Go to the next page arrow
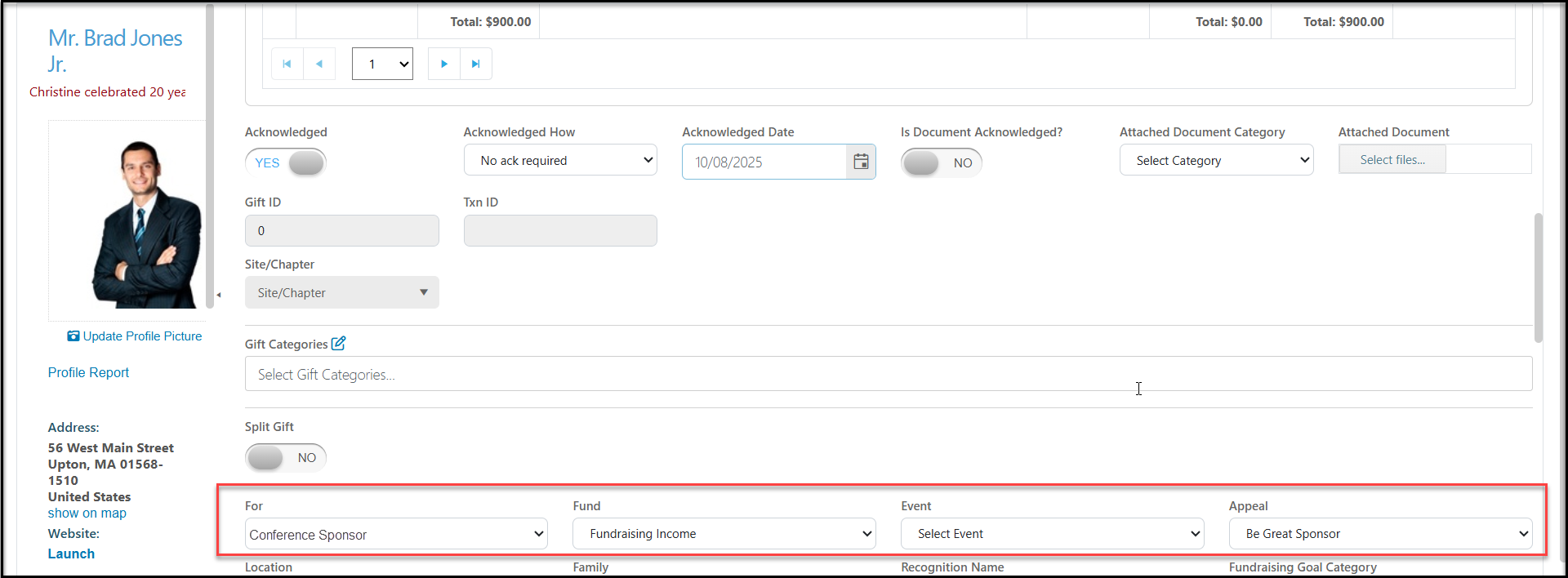The image size is (1568, 578). (444, 64)
